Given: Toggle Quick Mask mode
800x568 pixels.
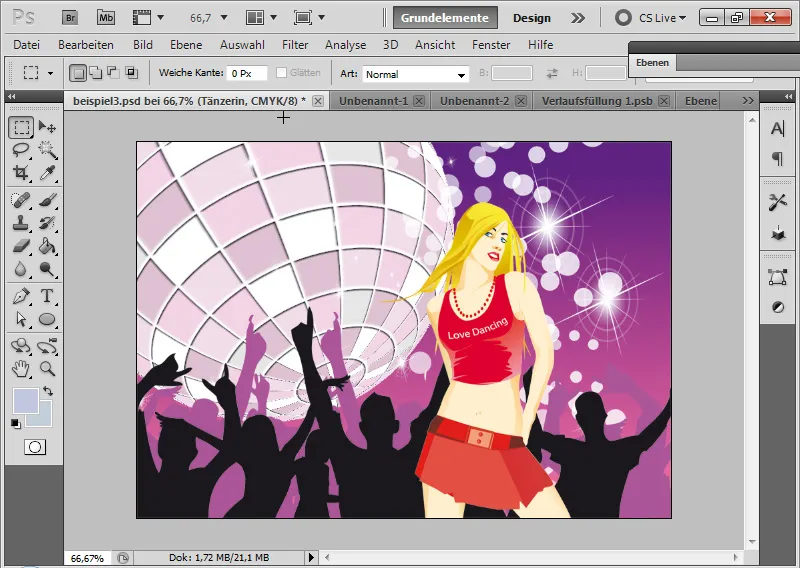Looking at the screenshot, I should point(35,447).
